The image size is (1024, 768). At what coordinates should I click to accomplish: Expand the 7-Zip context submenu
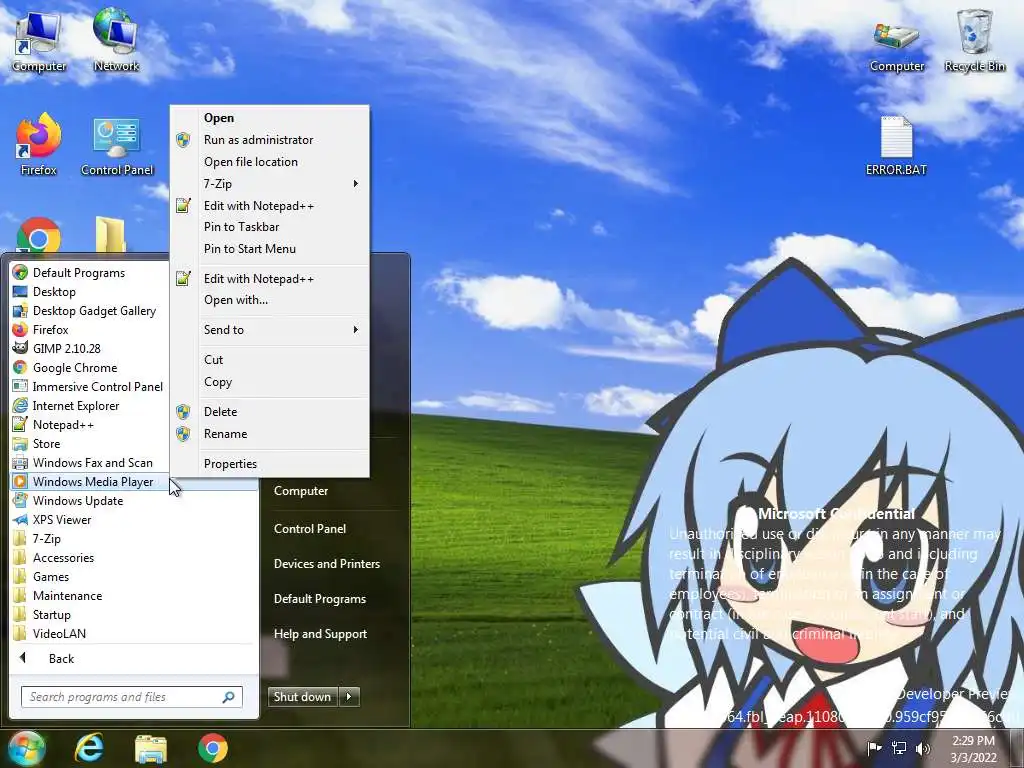click(x=270, y=184)
